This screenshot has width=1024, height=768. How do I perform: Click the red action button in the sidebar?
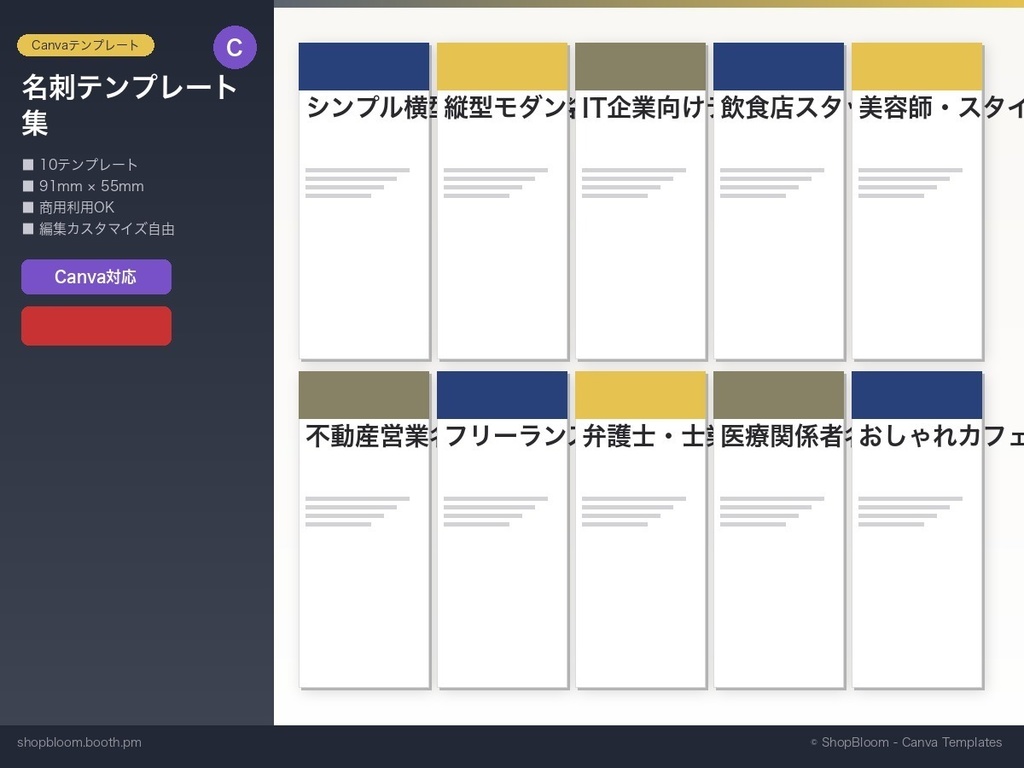[96, 326]
